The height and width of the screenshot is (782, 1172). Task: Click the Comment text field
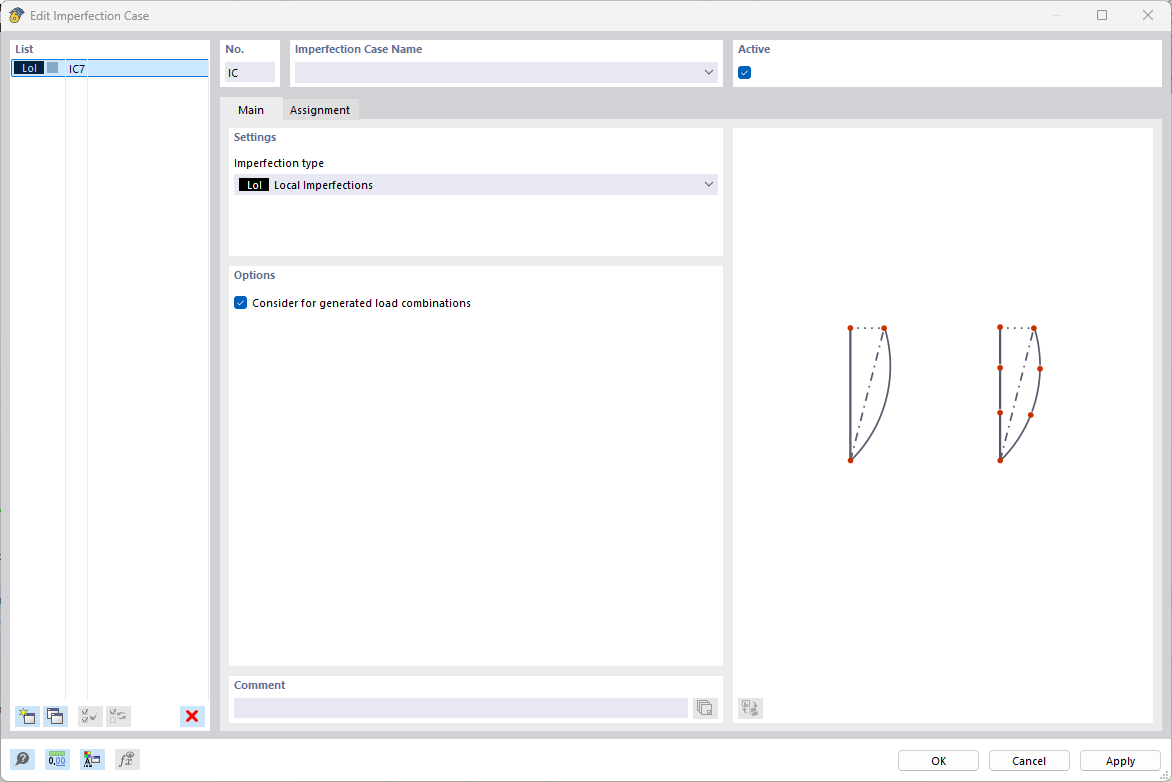(460, 708)
